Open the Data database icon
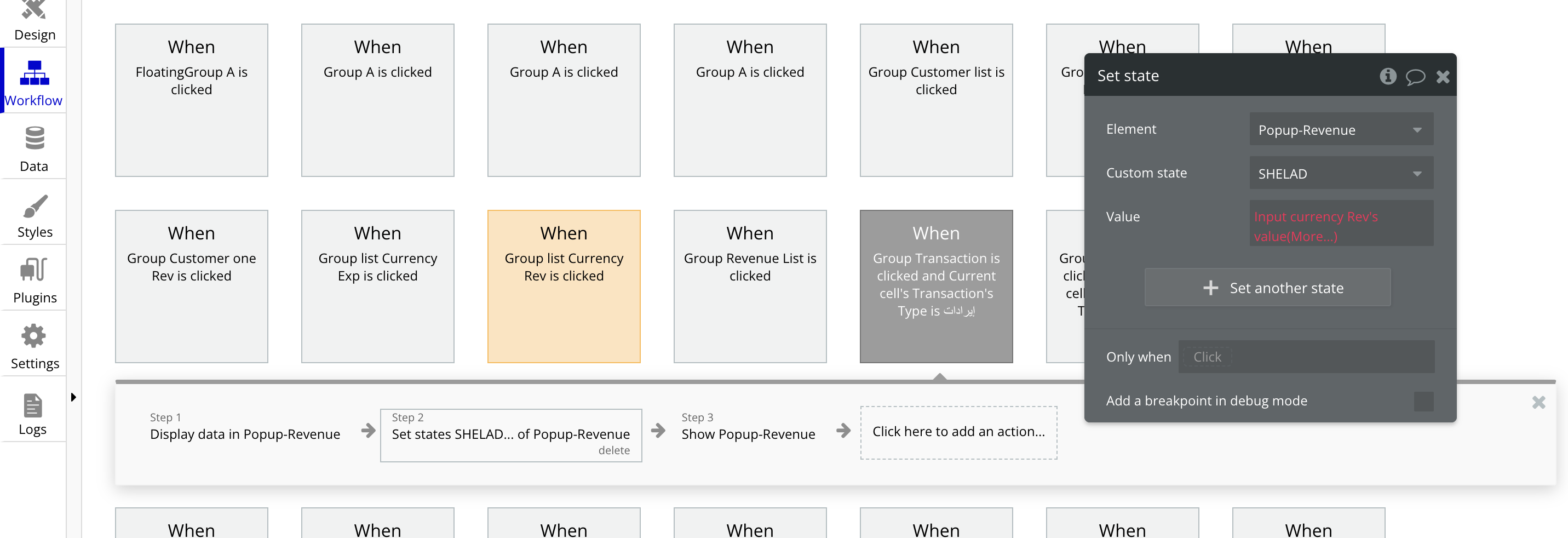Image resolution: width=1568 pixels, height=538 pixels. [x=34, y=139]
